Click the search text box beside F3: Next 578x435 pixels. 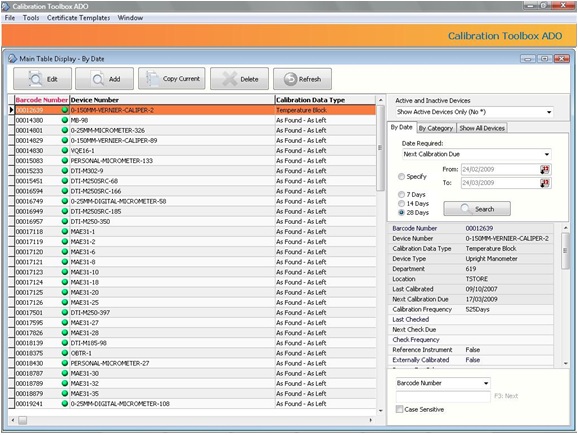point(443,396)
